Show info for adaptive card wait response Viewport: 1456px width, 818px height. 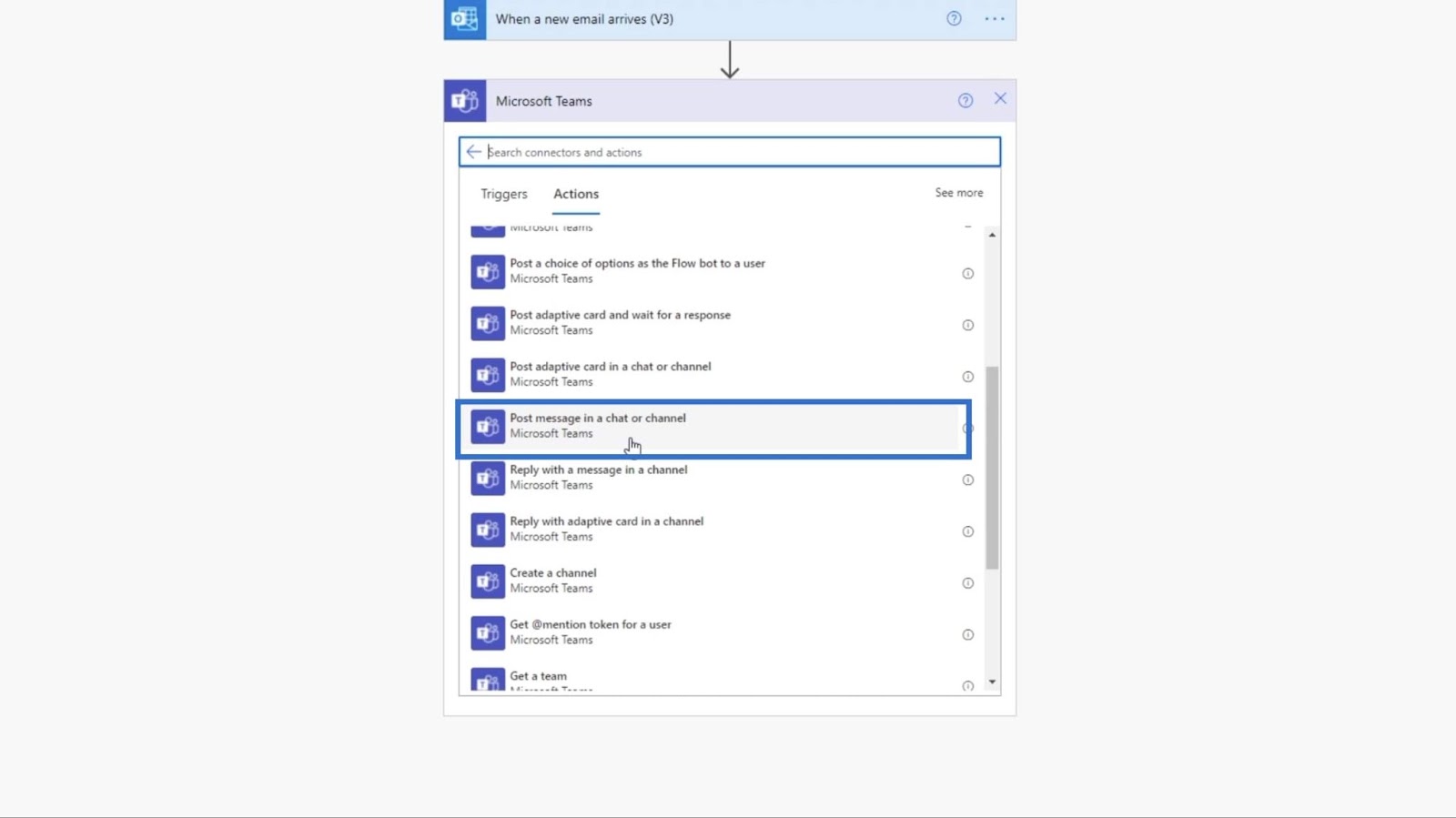[x=968, y=326]
